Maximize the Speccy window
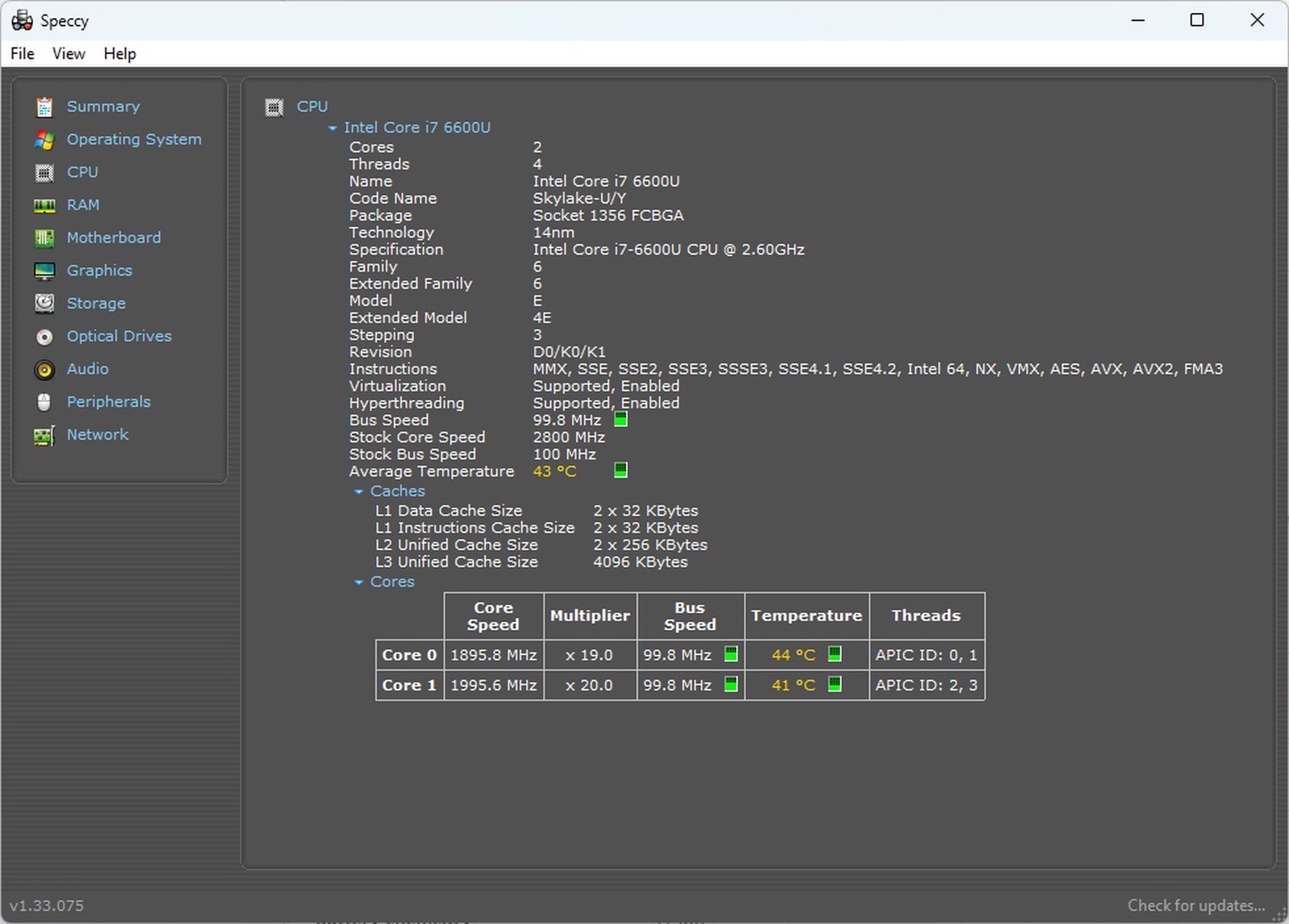The width and height of the screenshot is (1289, 924). [1197, 20]
